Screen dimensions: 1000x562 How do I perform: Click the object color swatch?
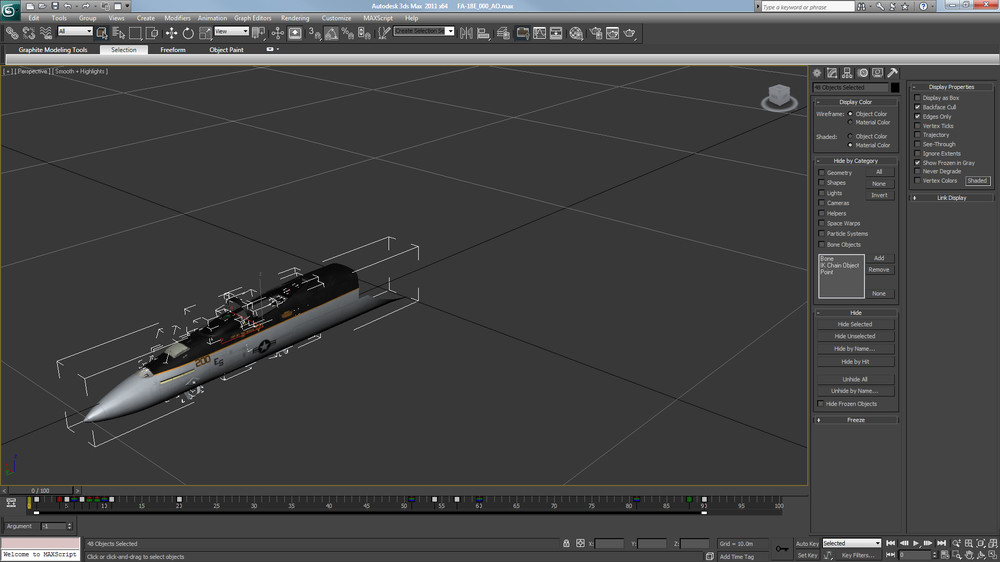[x=895, y=88]
